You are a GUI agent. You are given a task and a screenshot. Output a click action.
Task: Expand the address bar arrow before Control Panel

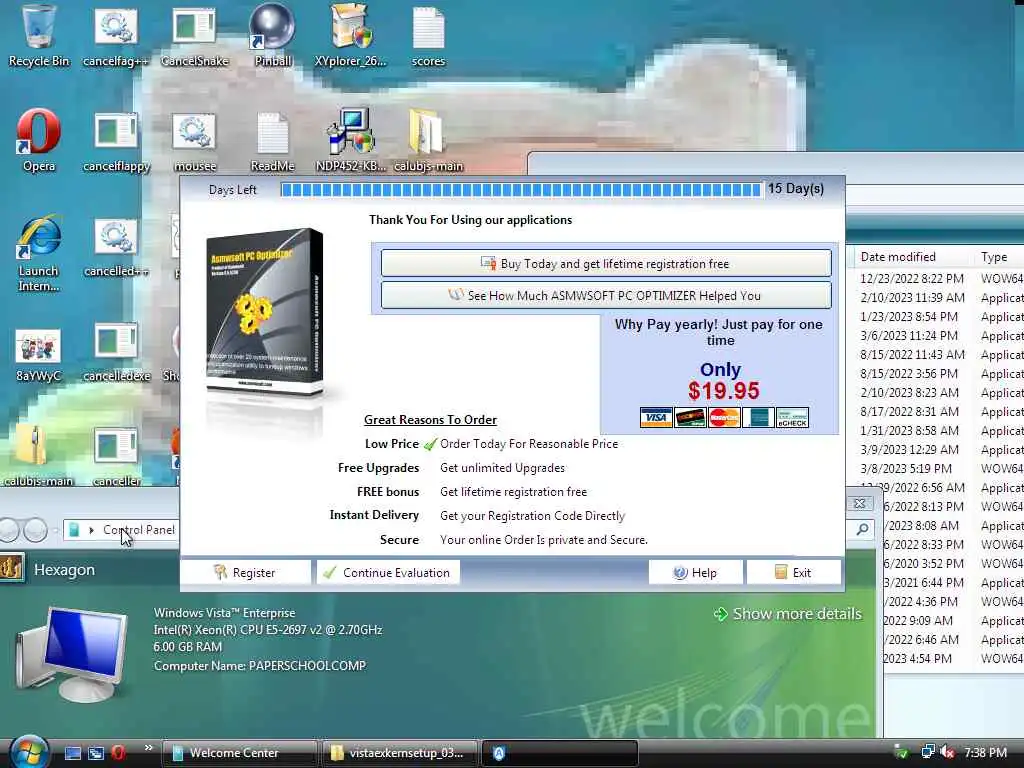(x=91, y=530)
